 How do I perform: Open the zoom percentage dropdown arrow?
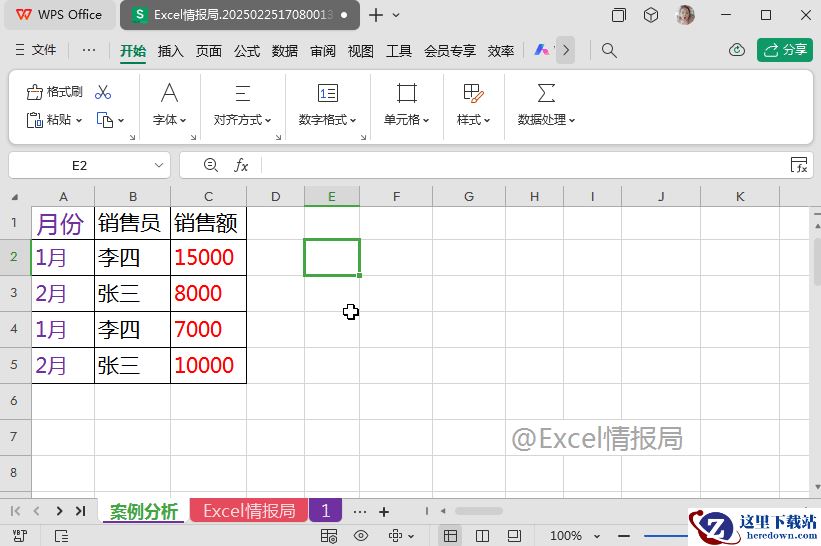[596, 536]
